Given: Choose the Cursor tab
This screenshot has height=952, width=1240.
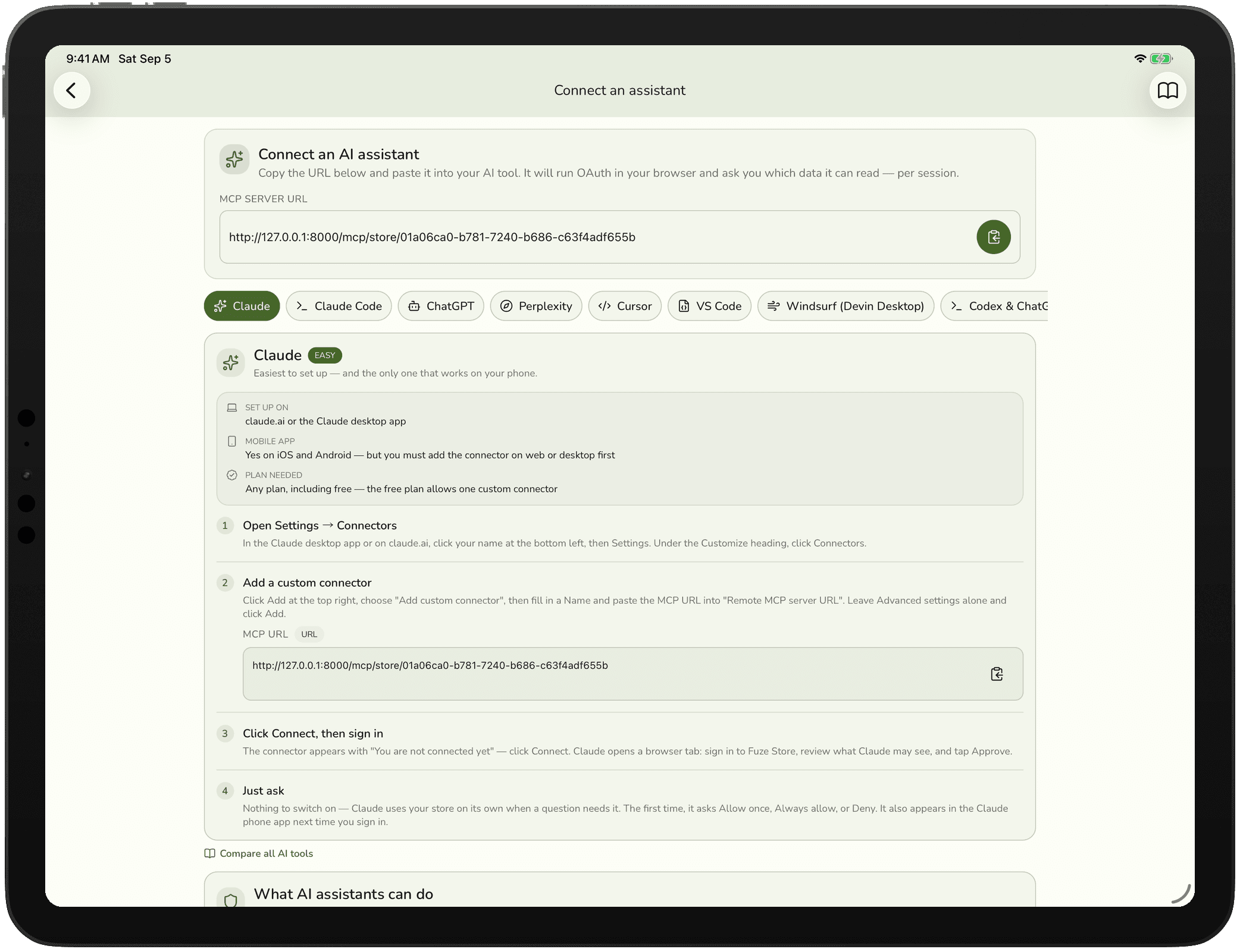Looking at the screenshot, I should tap(625, 306).
